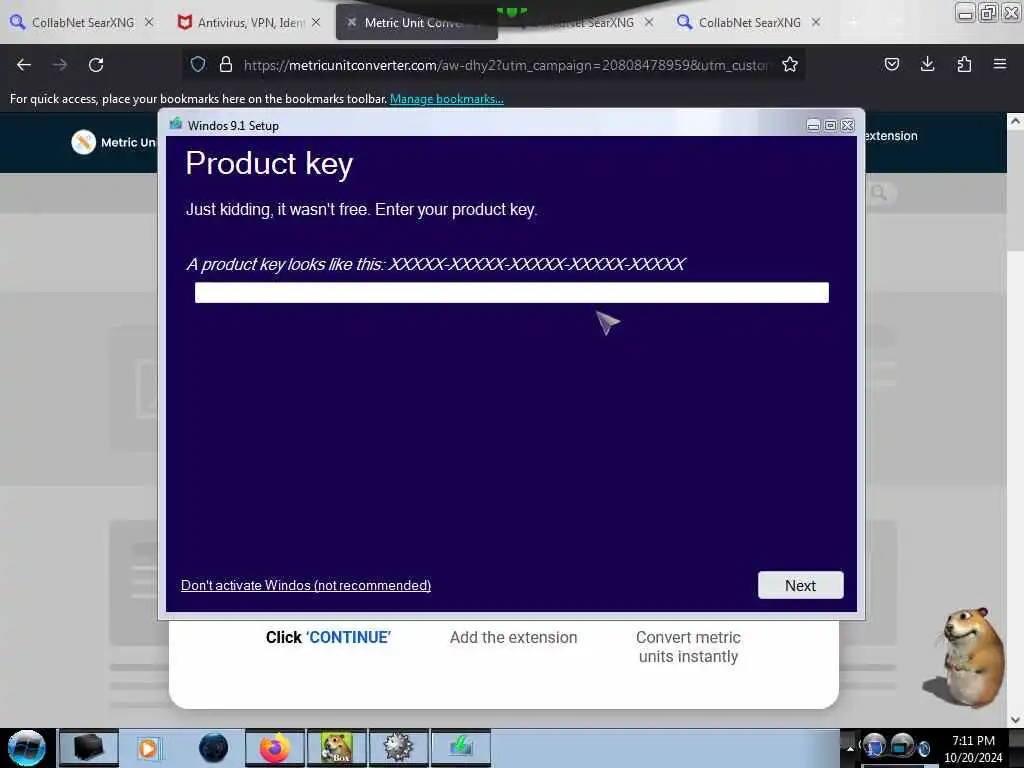This screenshot has height=768, width=1024.
Task: Reload the current page
Action: coord(96,65)
